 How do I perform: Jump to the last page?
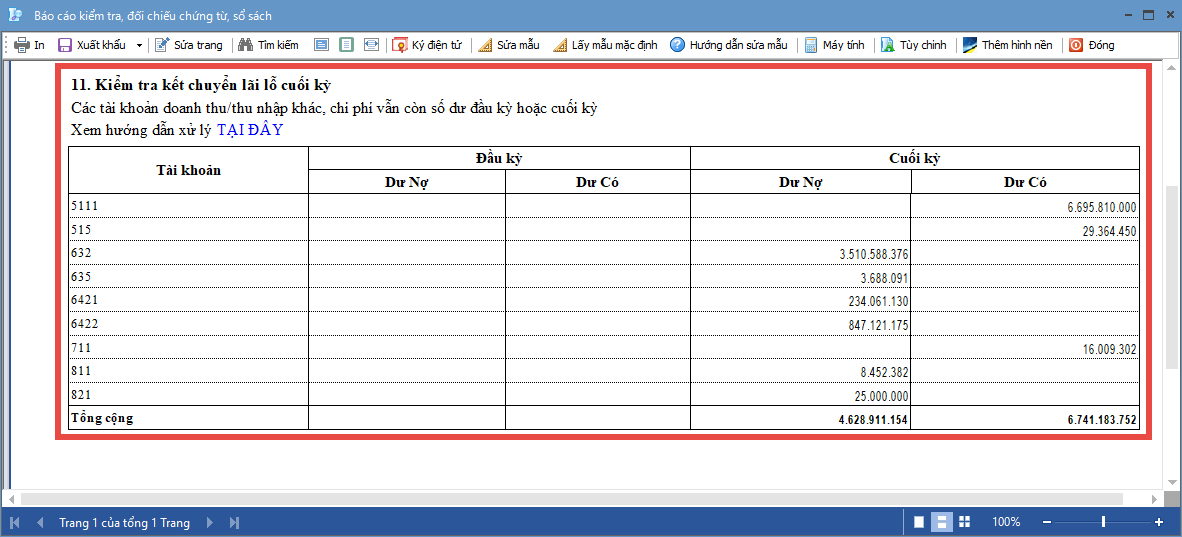tap(234, 522)
